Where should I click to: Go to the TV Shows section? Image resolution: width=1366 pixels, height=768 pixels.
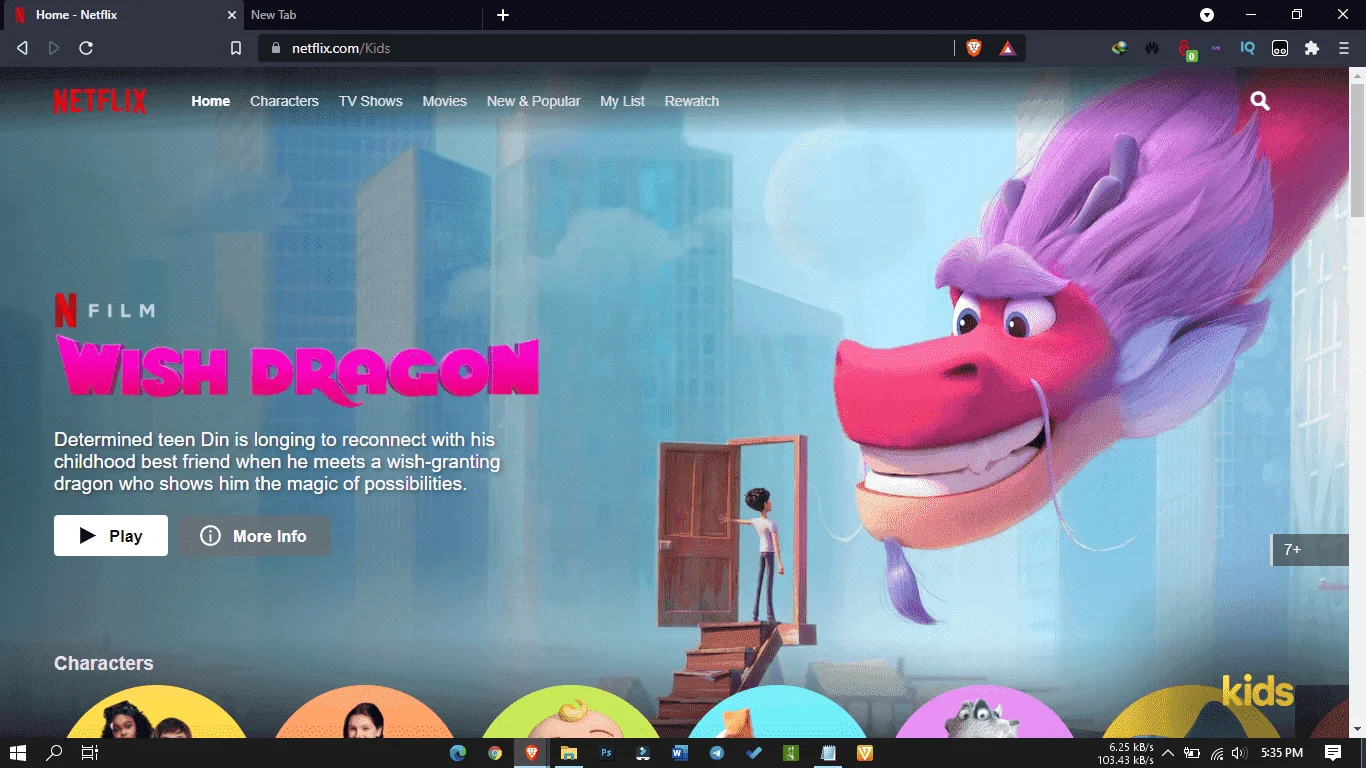tap(371, 101)
